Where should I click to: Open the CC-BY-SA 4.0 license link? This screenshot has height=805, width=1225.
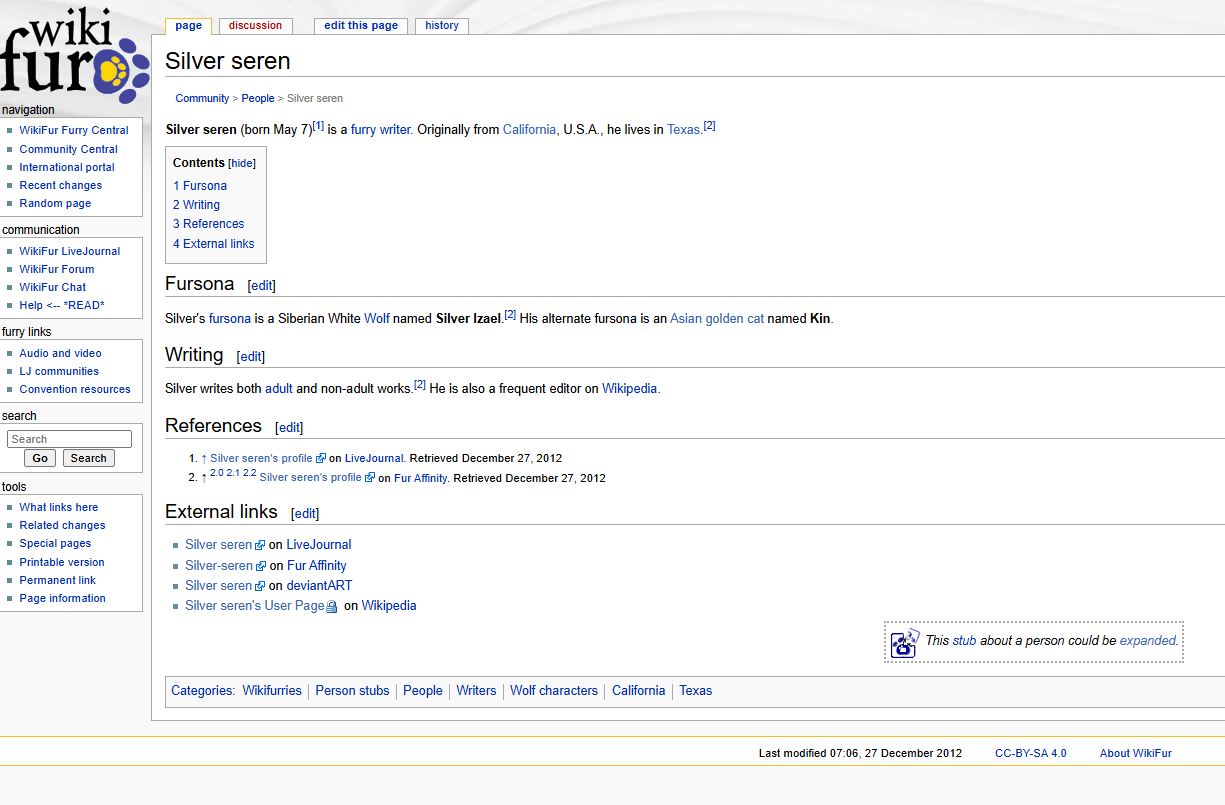tap(1031, 753)
